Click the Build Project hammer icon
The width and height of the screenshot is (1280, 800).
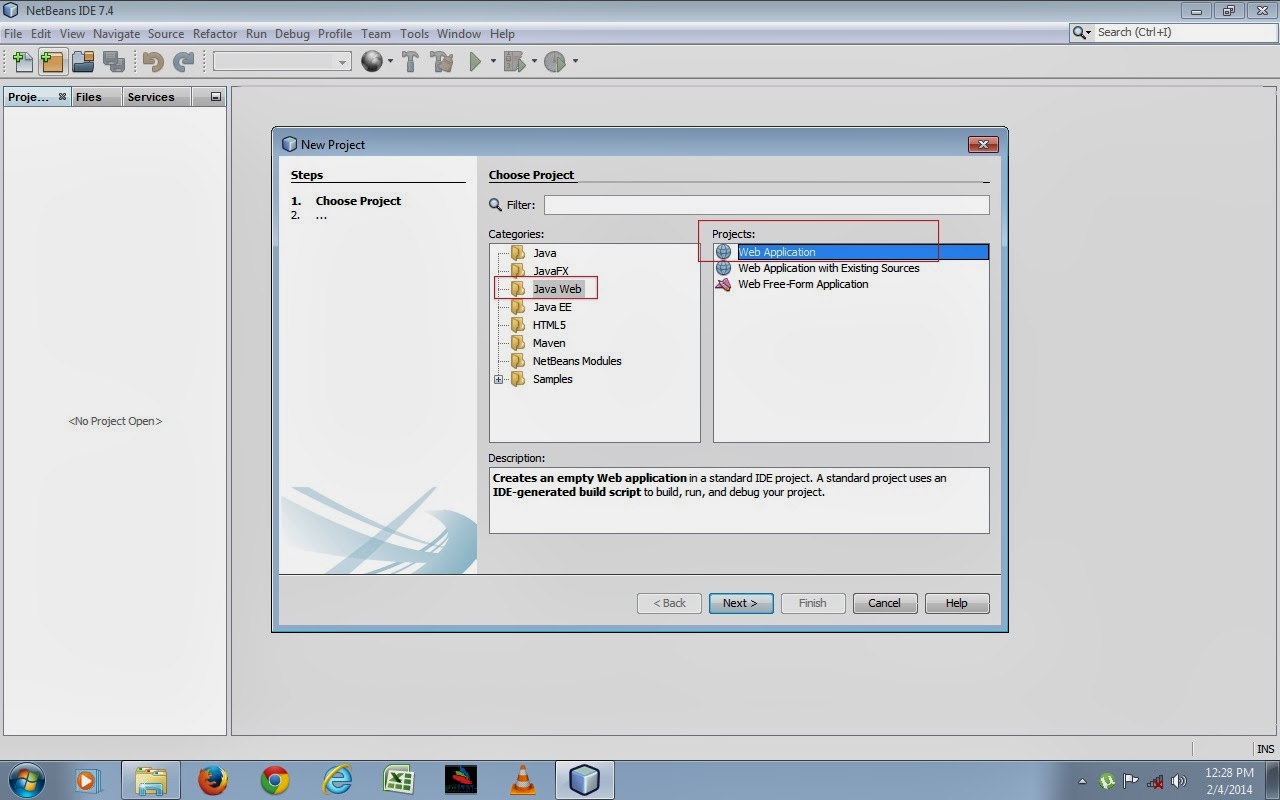410,62
